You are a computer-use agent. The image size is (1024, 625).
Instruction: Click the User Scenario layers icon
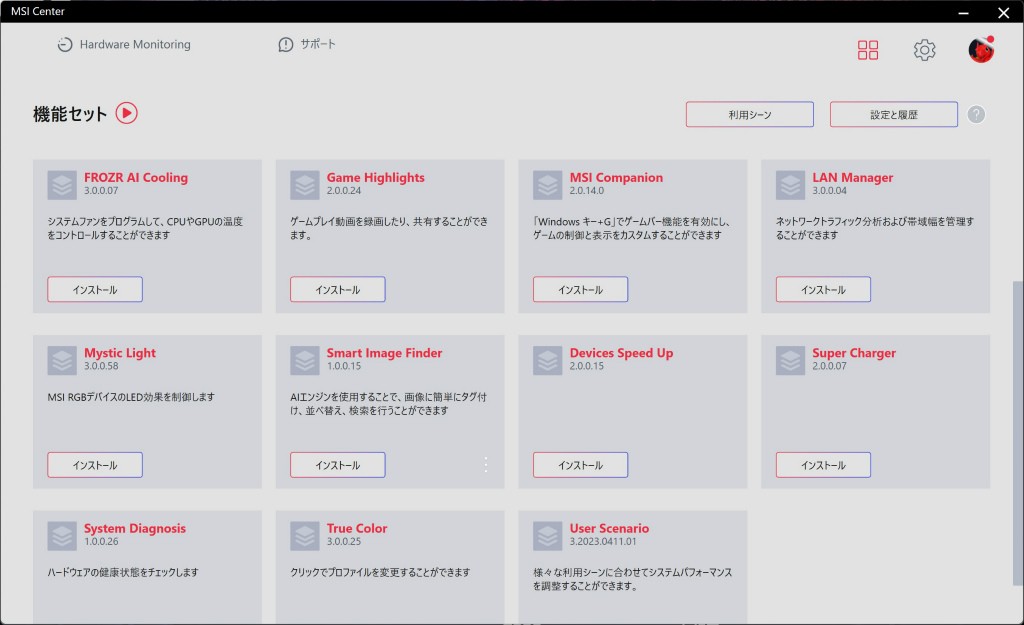(x=548, y=536)
